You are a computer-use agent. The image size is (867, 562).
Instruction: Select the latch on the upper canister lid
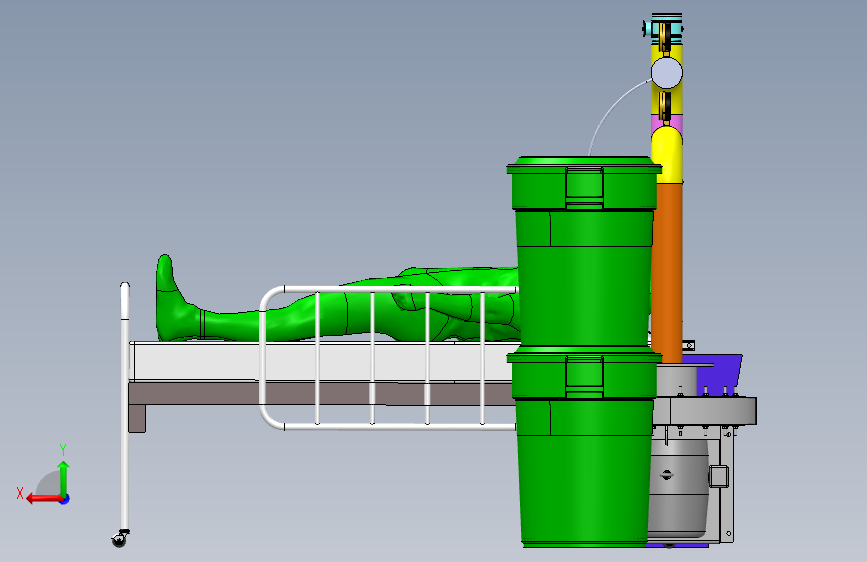584,187
